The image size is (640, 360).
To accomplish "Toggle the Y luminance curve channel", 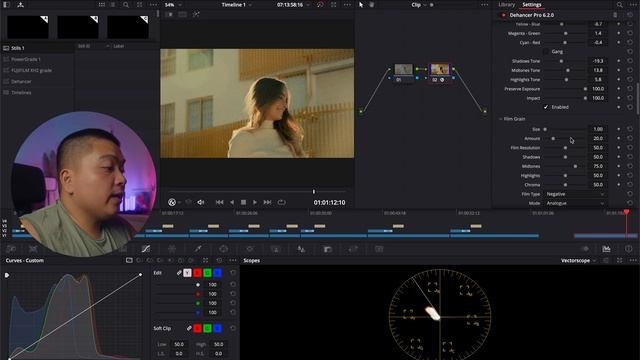I will click(x=187, y=273).
